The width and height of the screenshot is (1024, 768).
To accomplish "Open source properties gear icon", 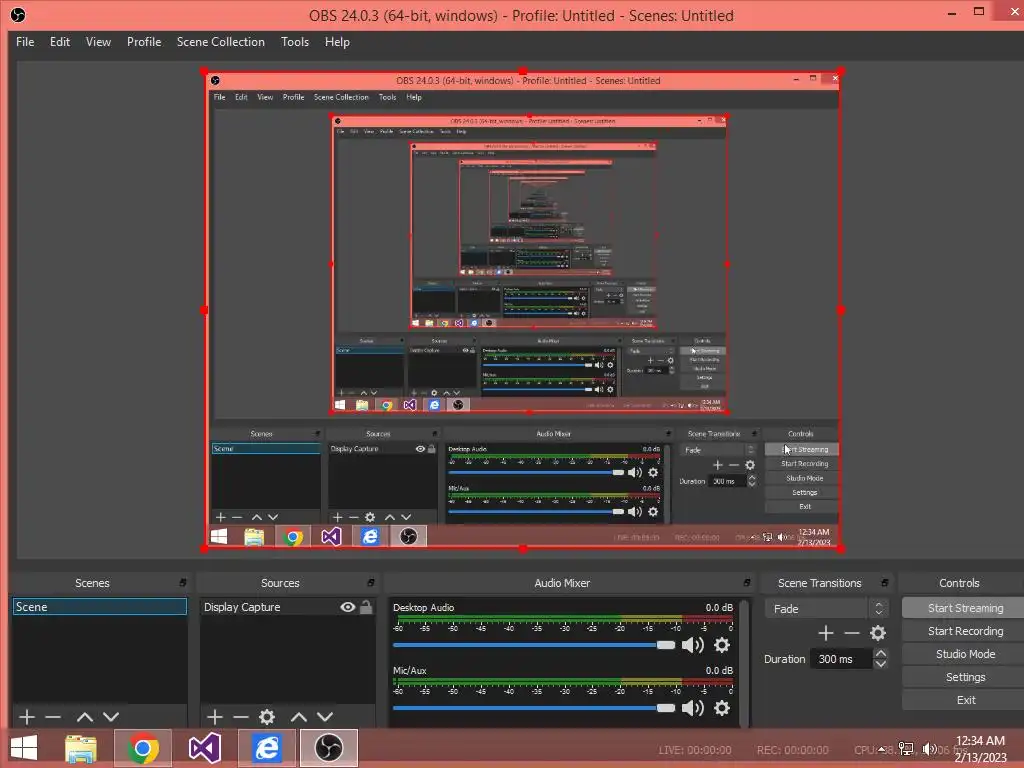I will coord(267,717).
